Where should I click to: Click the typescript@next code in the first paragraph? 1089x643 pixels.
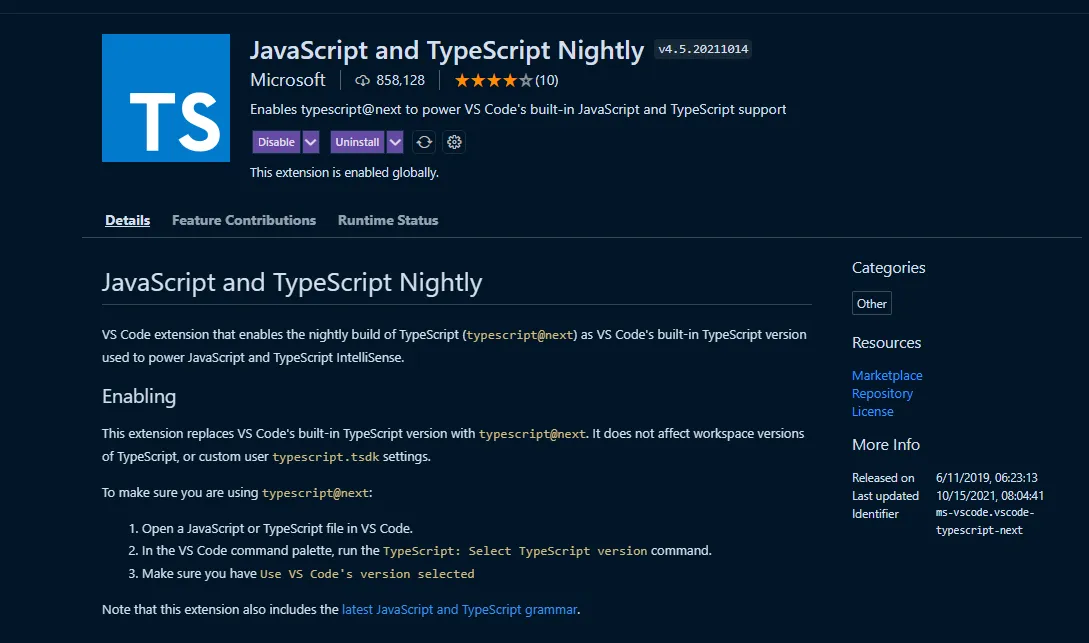coord(519,335)
